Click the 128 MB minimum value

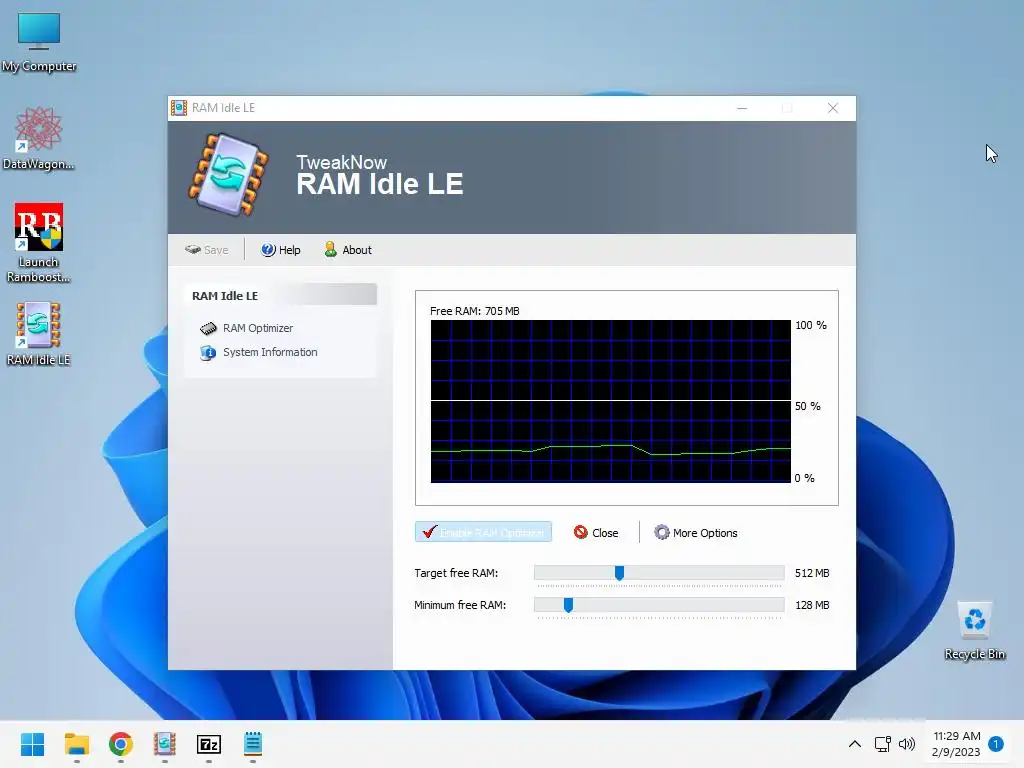coord(812,605)
